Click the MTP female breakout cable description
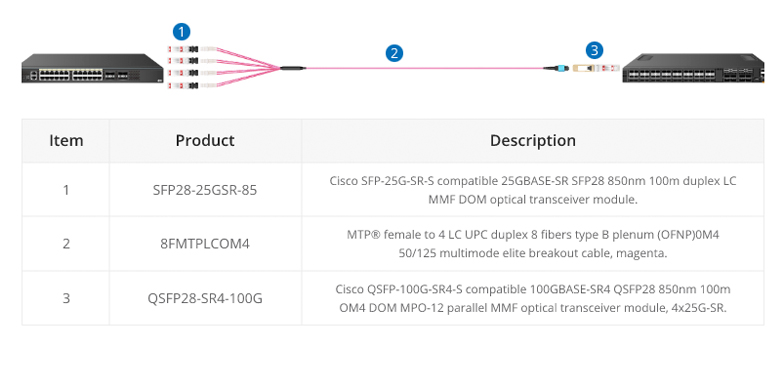Viewport: 780px width, 368px height. 533,244
